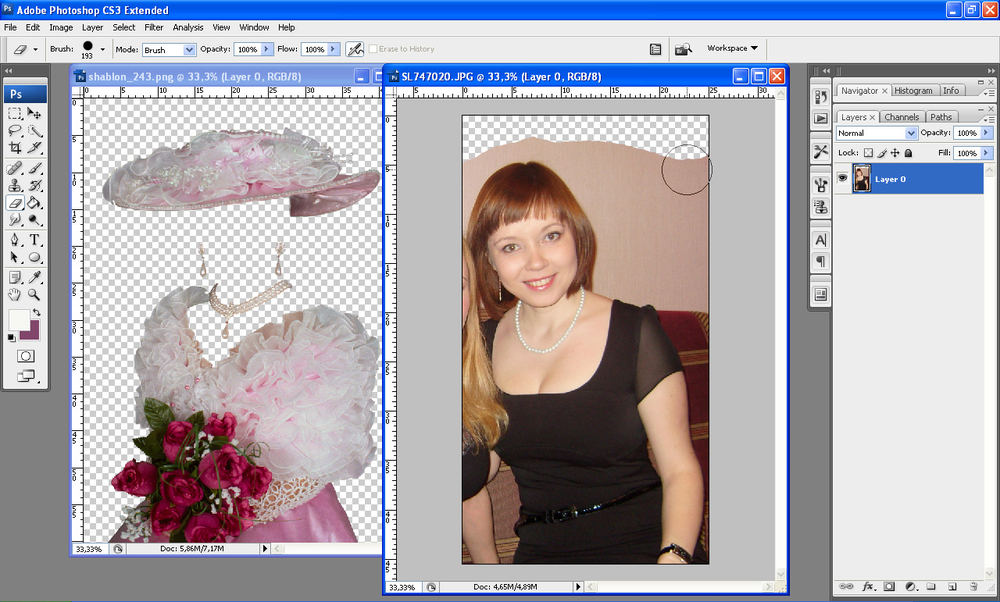
Task: Select the Clone Stamp tool
Action: click(15, 185)
